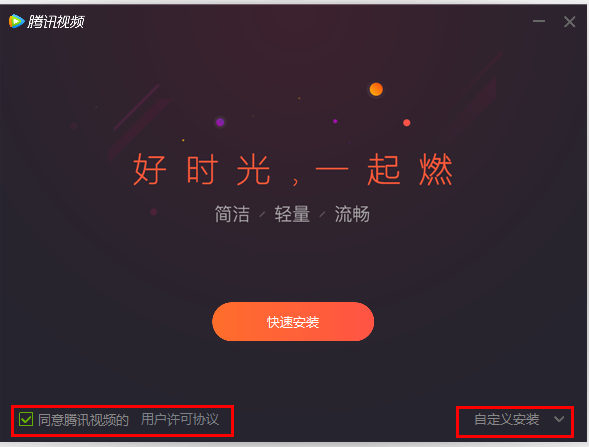Start installation with the 快速安装 button
Viewport: 589px width, 447px height.
coord(293,322)
